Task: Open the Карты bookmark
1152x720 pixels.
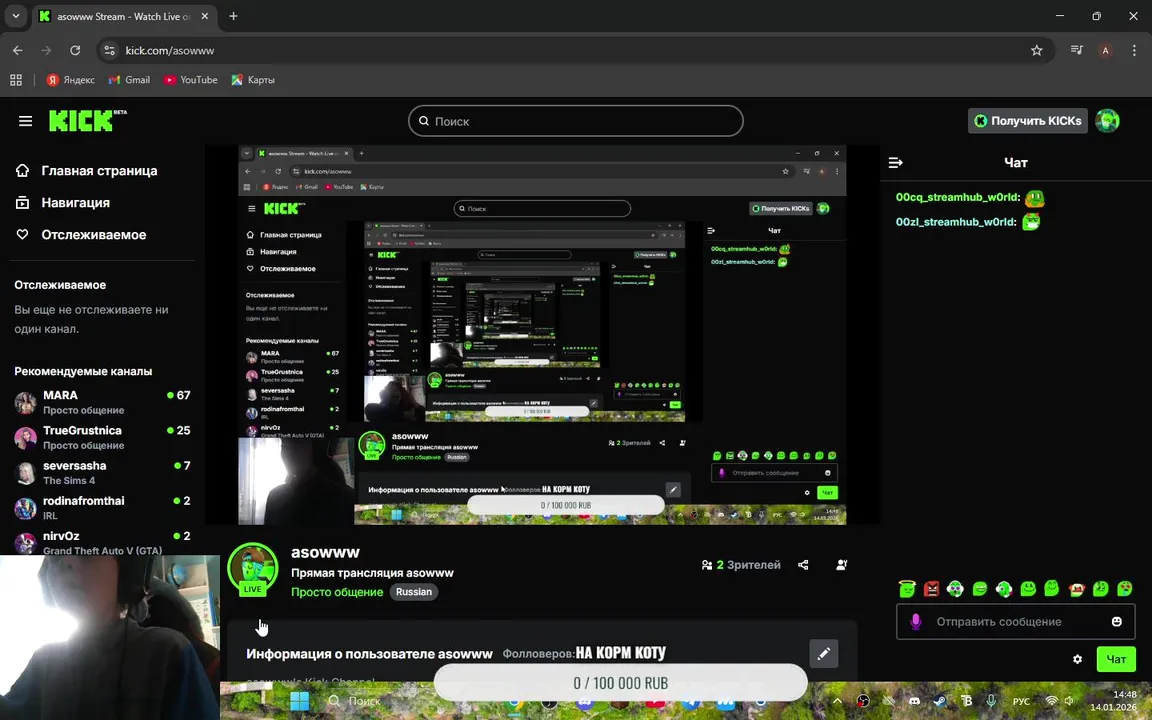Action: [253, 80]
